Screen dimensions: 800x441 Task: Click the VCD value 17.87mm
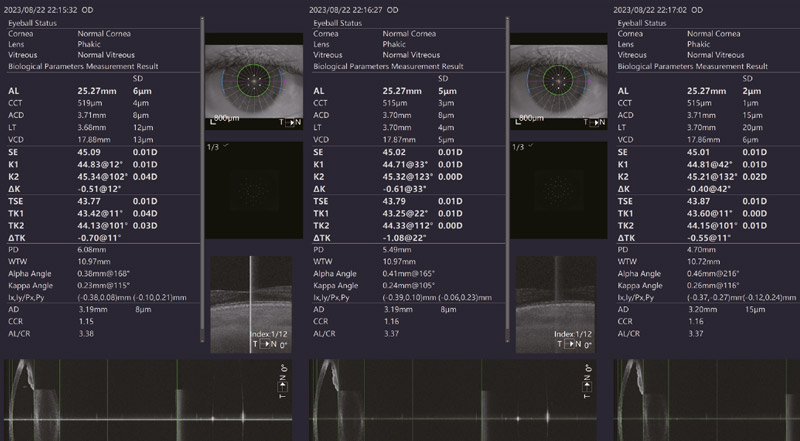pos(399,140)
